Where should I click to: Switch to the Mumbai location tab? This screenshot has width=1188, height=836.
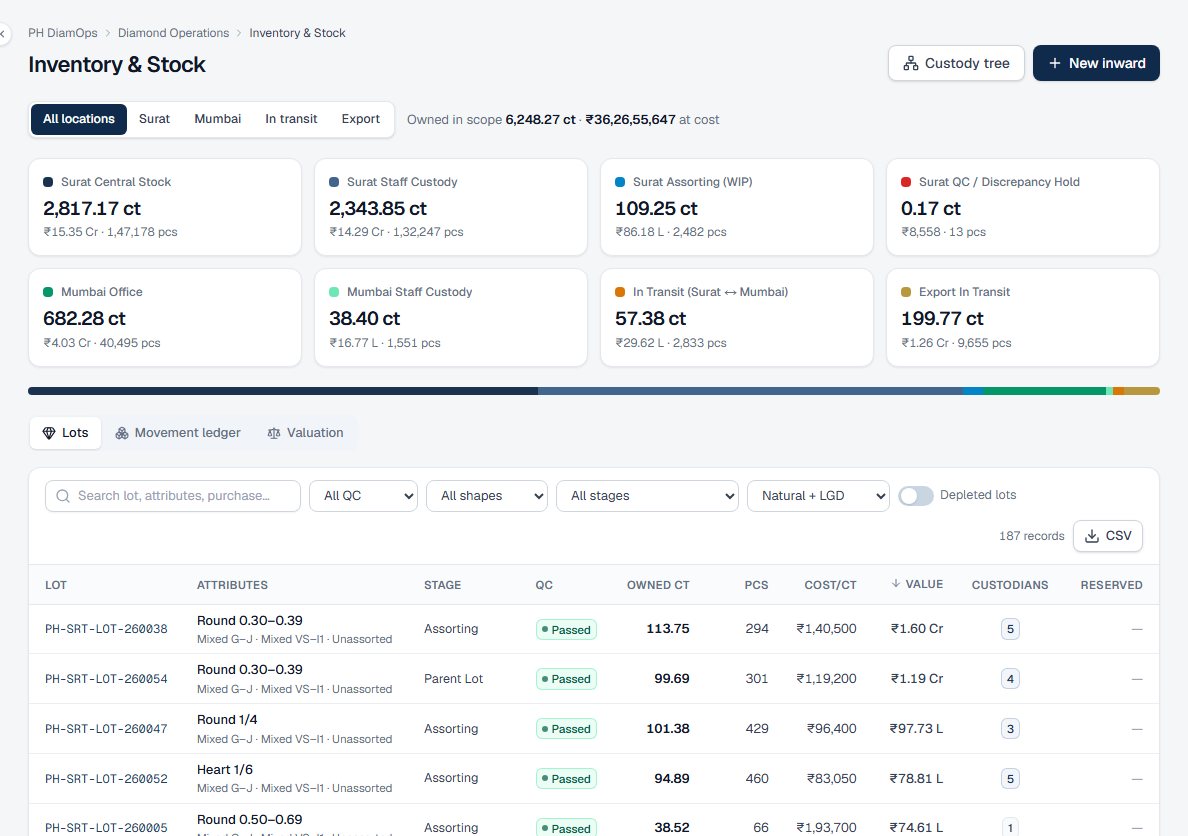217,119
